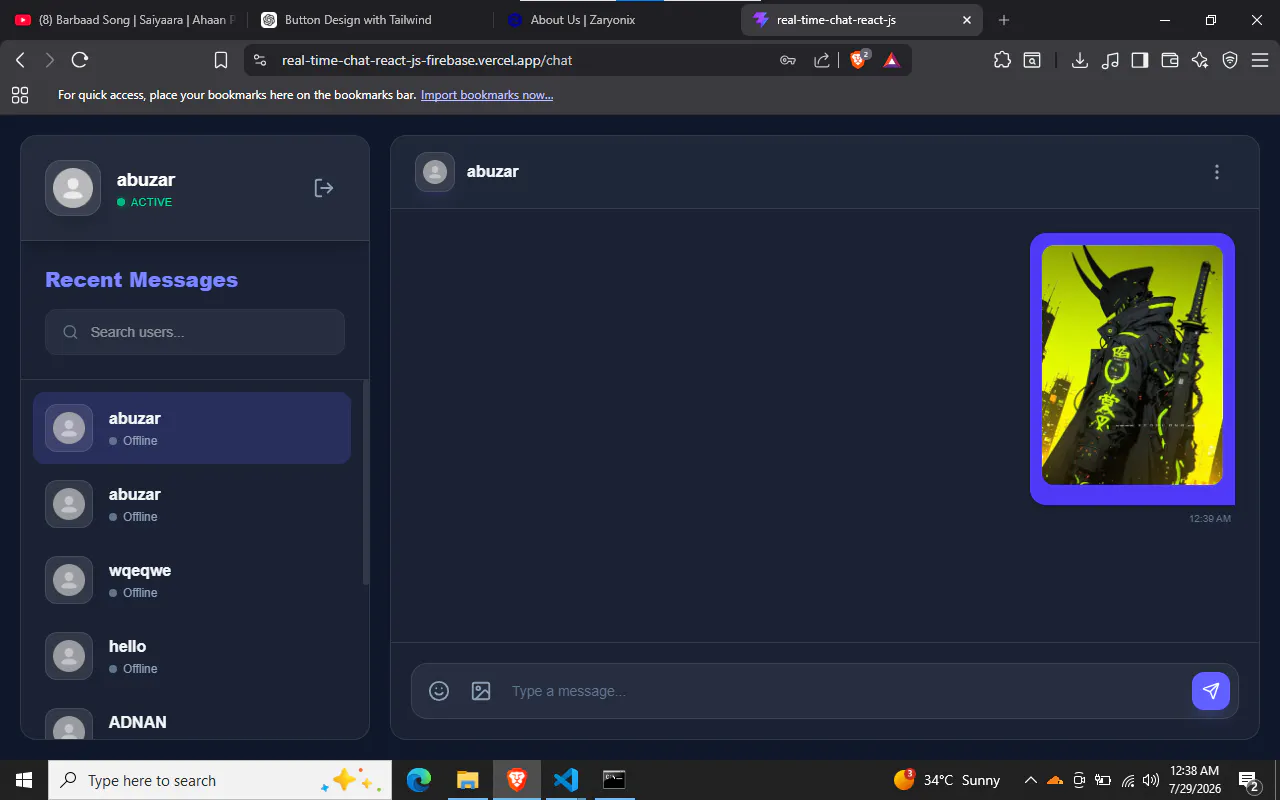Click the 12:39 AM message timestamp
This screenshot has height=800, width=1280.
(x=1210, y=518)
